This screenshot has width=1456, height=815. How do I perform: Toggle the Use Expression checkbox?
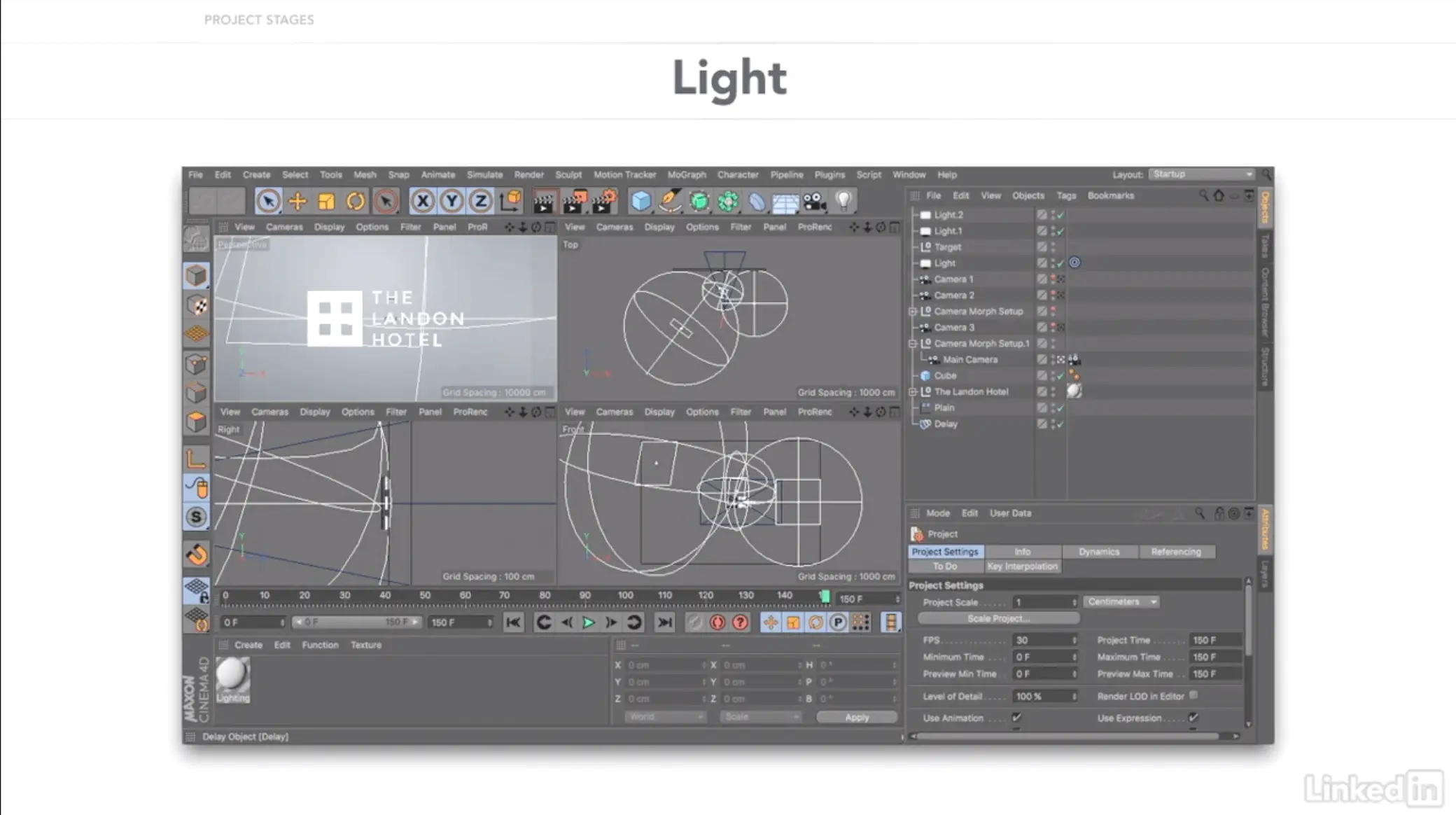1193,718
